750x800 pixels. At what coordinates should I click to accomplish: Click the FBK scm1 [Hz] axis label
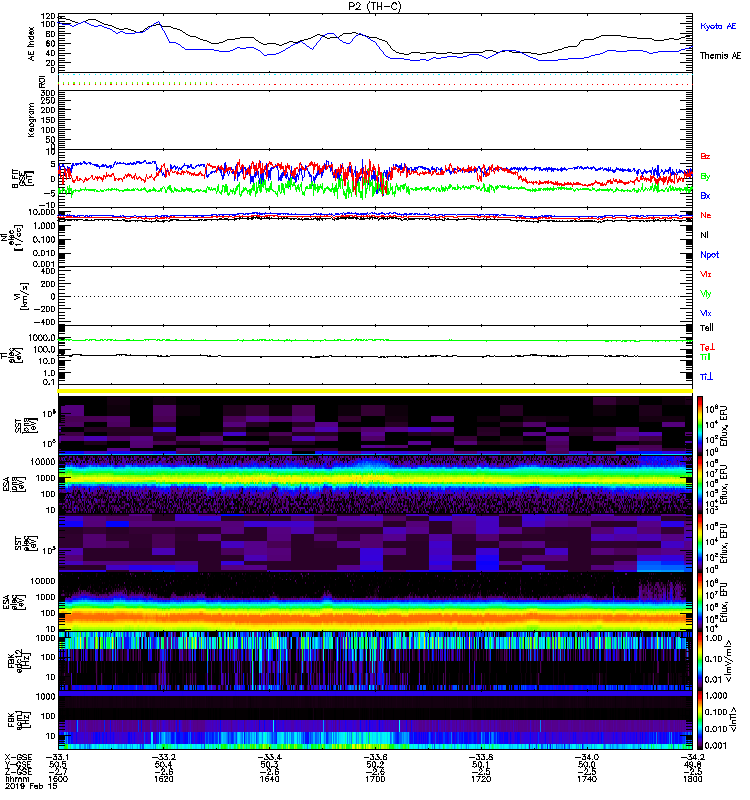click(x=19, y=719)
